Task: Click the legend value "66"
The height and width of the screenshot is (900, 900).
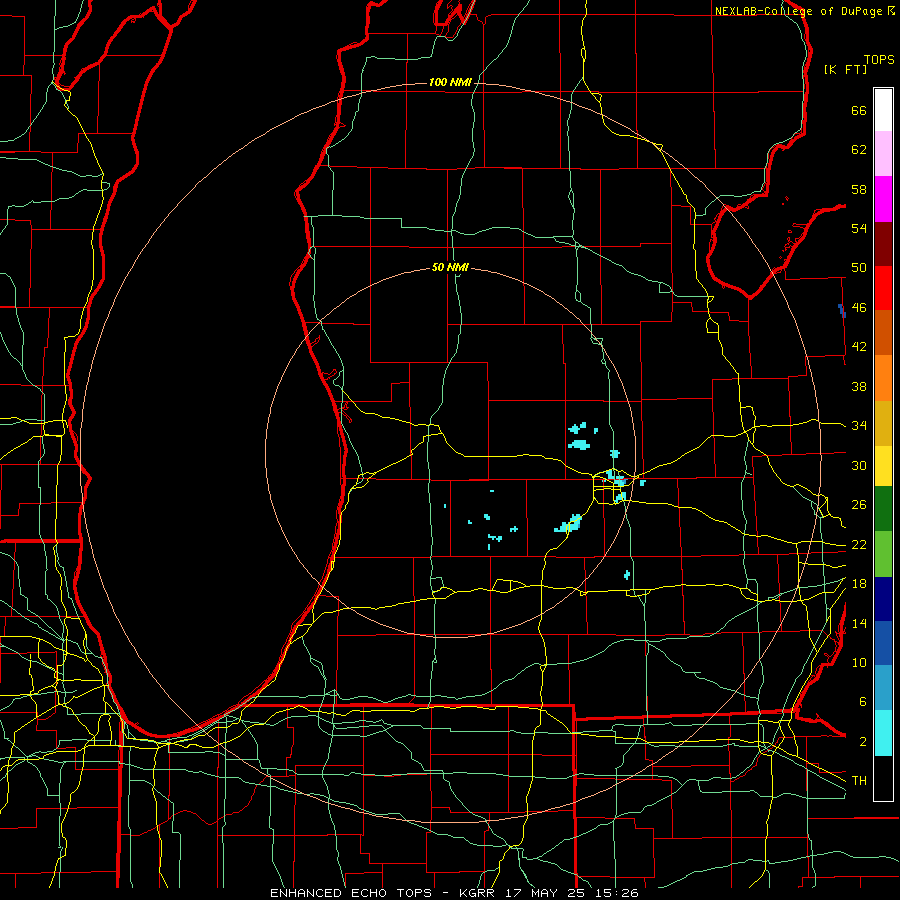Action: click(x=859, y=110)
